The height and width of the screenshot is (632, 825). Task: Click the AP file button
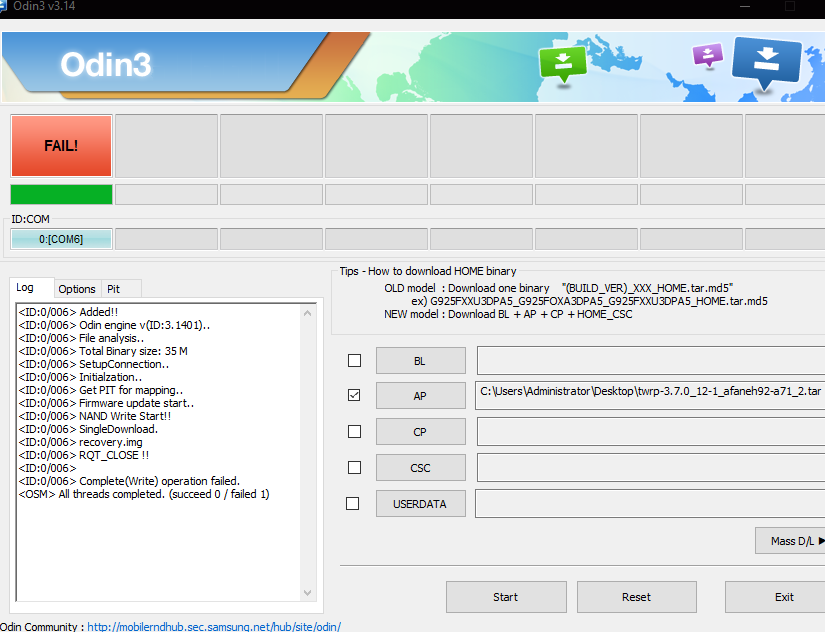tap(420, 396)
